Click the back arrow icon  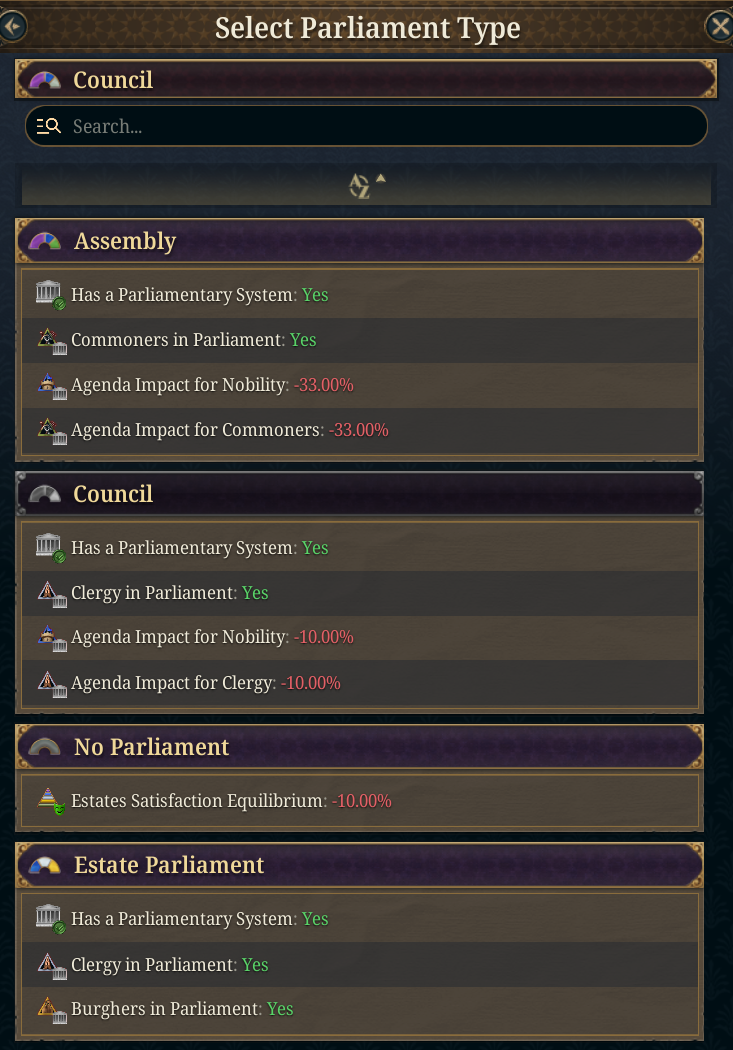[13, 27]
